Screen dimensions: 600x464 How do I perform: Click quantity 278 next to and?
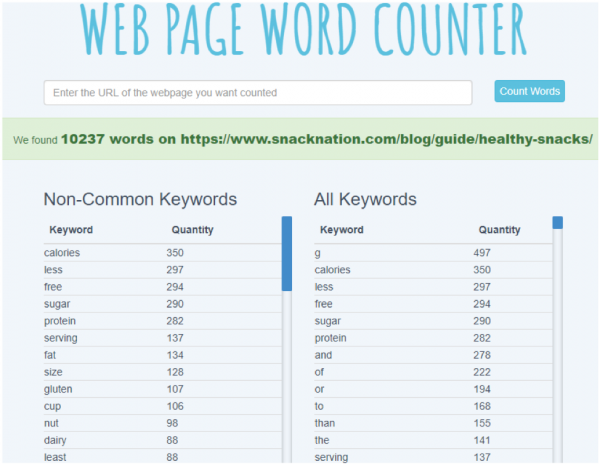(x=482, y=355)
